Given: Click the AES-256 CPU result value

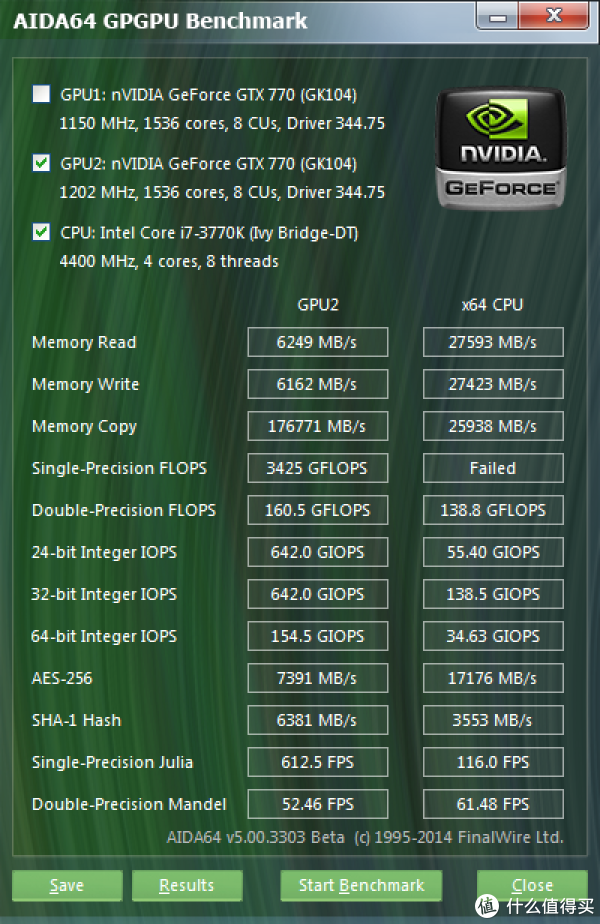Looking at the screenshot, I should point(493,678).
